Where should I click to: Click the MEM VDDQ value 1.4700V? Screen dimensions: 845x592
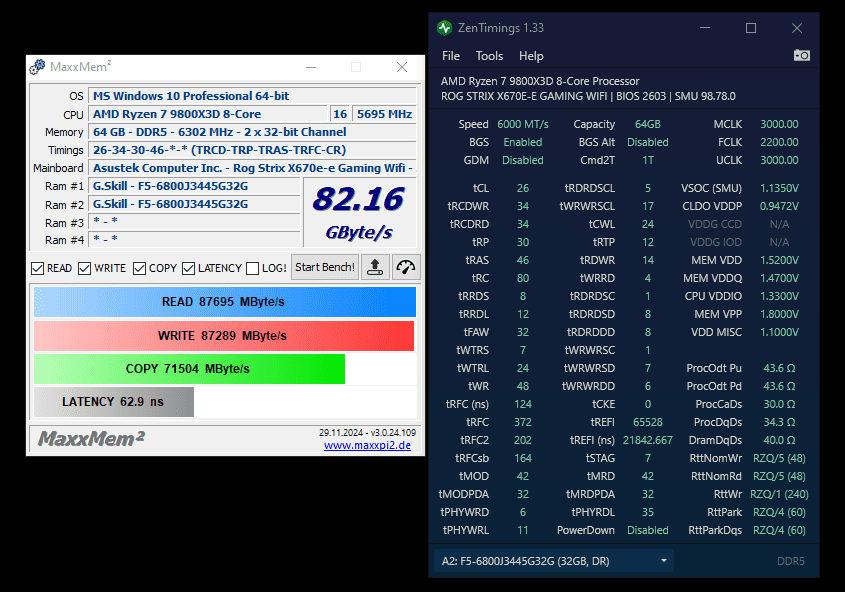(779, 278)
